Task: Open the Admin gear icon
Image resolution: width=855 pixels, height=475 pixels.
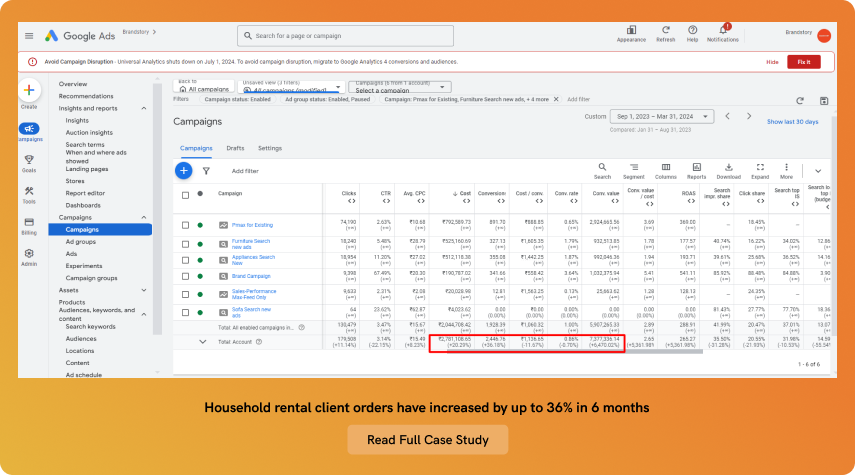Action: pos(29,253)
